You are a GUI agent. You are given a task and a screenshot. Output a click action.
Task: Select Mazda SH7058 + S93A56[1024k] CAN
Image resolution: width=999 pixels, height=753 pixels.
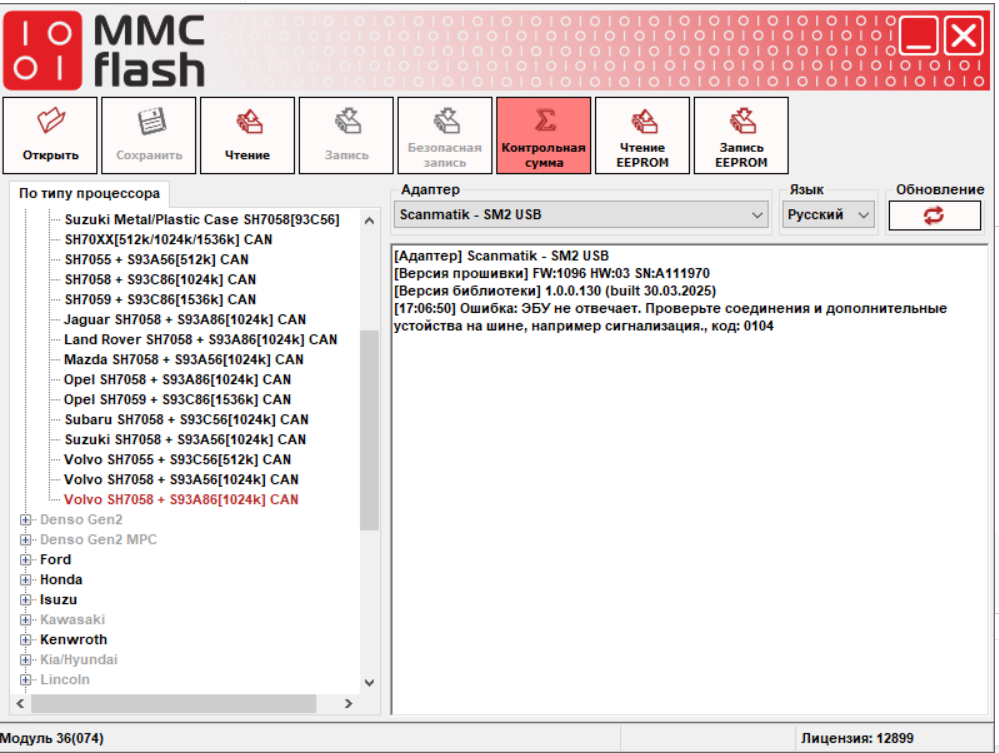[183, 359]
